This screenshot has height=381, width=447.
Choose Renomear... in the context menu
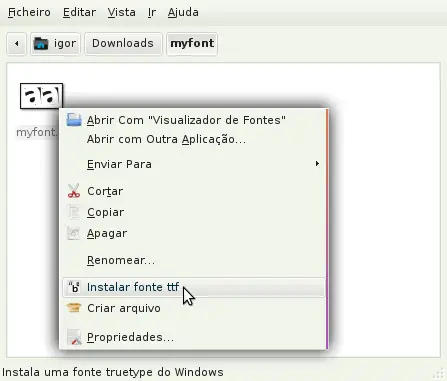click(193, 260)
